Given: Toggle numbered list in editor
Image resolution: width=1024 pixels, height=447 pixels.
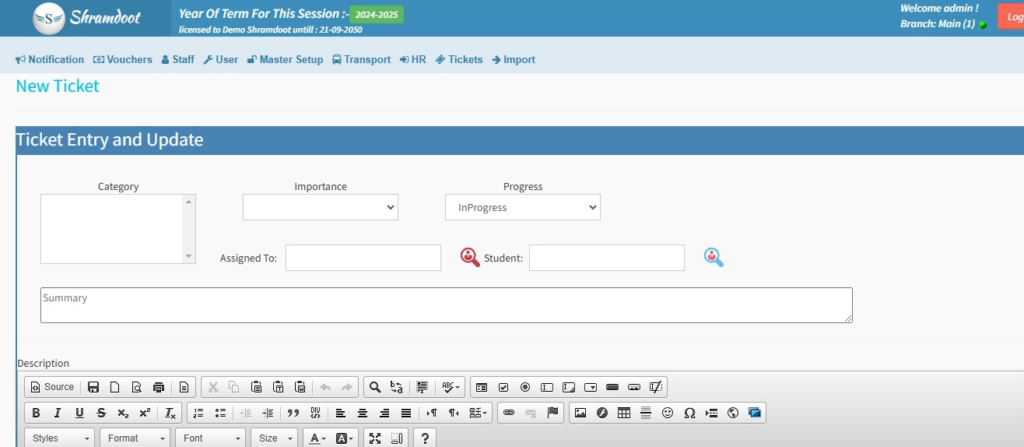Looking at the screenshot, I should coord(199,413).
